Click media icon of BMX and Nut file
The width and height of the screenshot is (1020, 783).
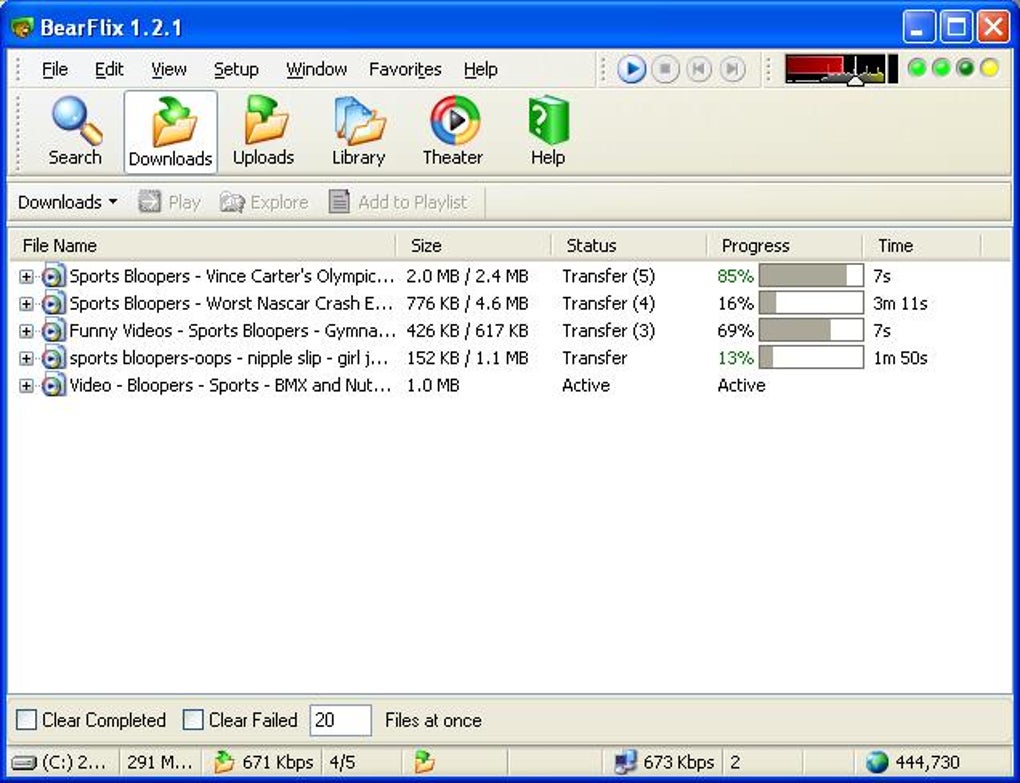click(x=53, y=386)
